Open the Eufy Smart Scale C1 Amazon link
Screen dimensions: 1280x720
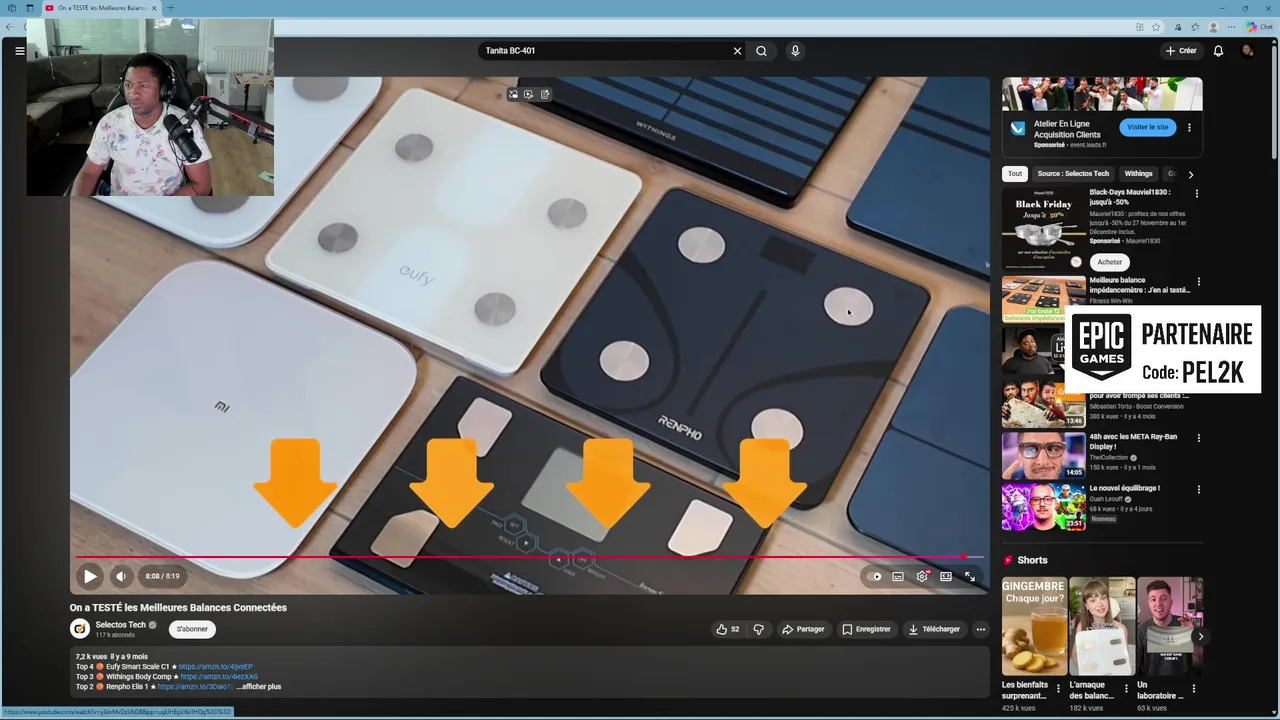point(216,666)
